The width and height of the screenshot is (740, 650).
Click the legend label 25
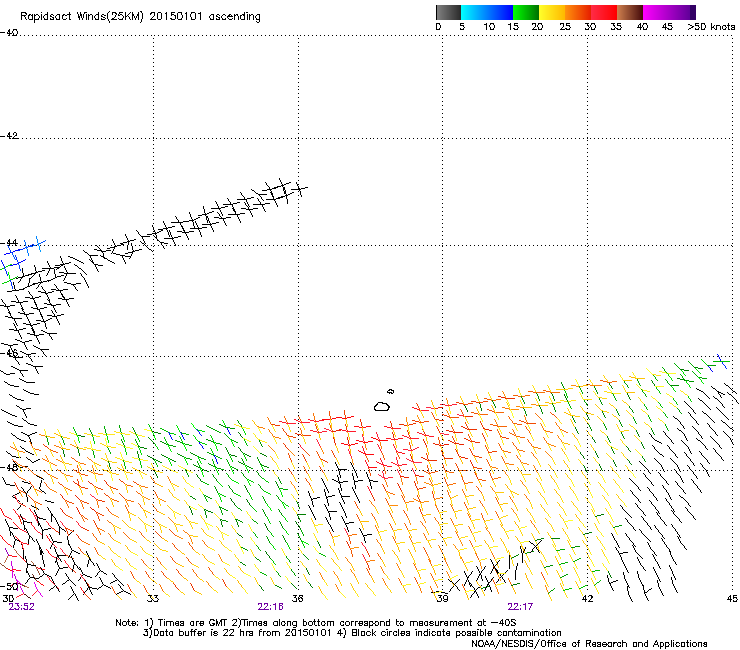[x=565, y=27]
